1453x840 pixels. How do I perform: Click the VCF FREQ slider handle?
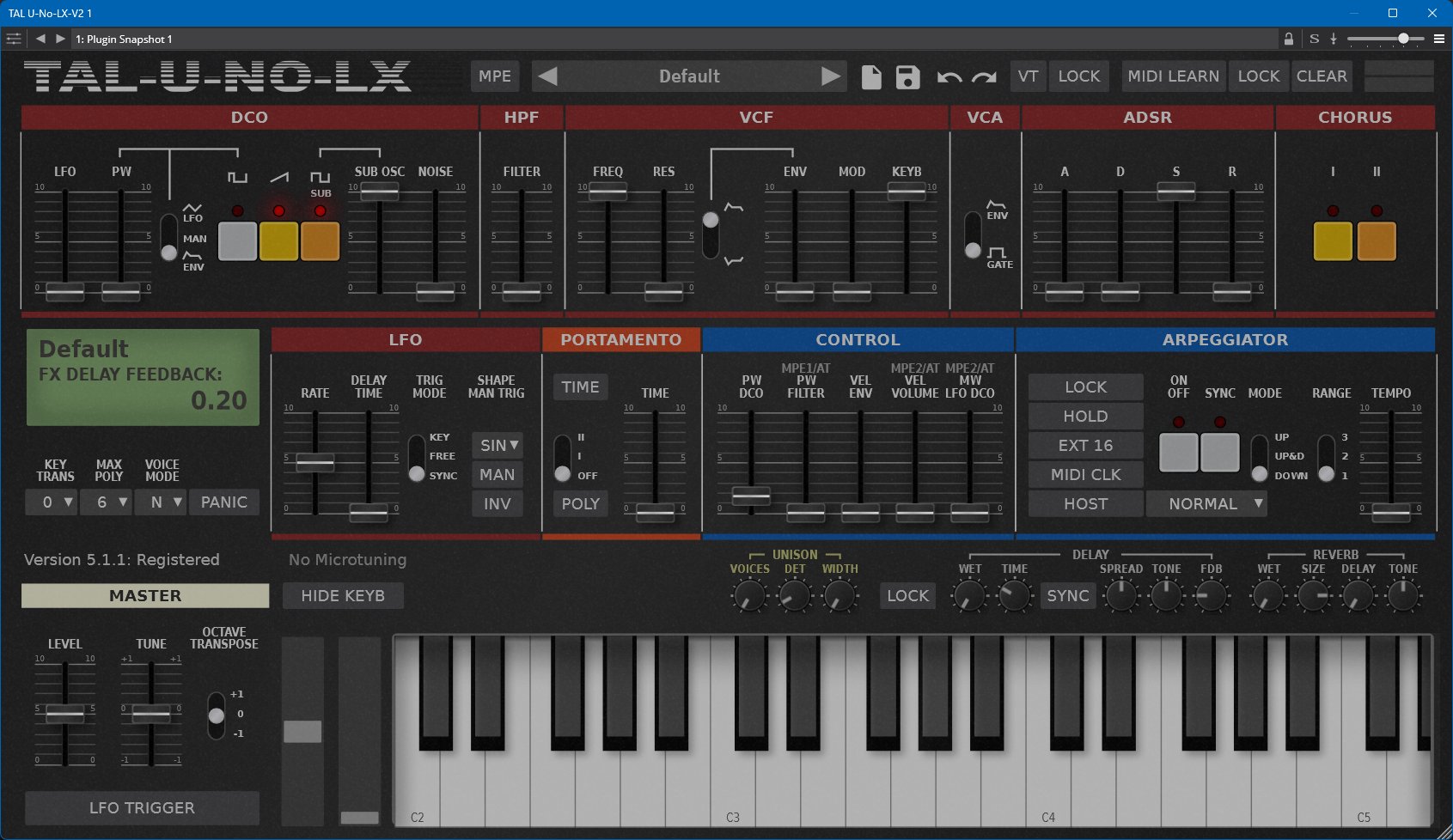point(607,192)
